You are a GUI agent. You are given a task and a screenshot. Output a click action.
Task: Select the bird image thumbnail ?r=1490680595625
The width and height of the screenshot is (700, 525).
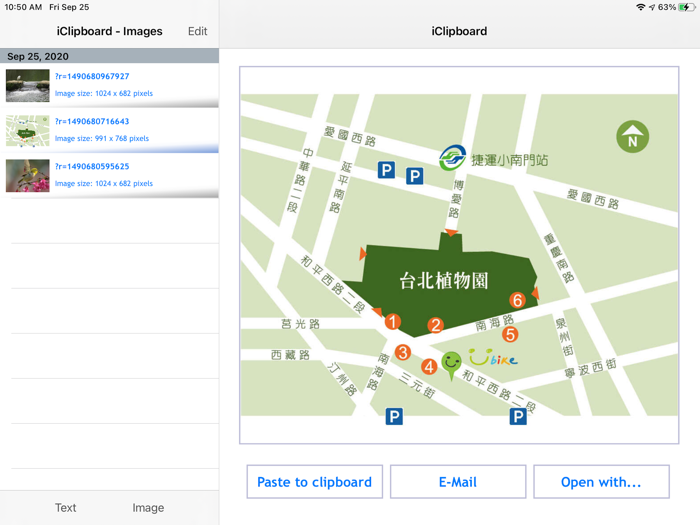tap(28, 176)
